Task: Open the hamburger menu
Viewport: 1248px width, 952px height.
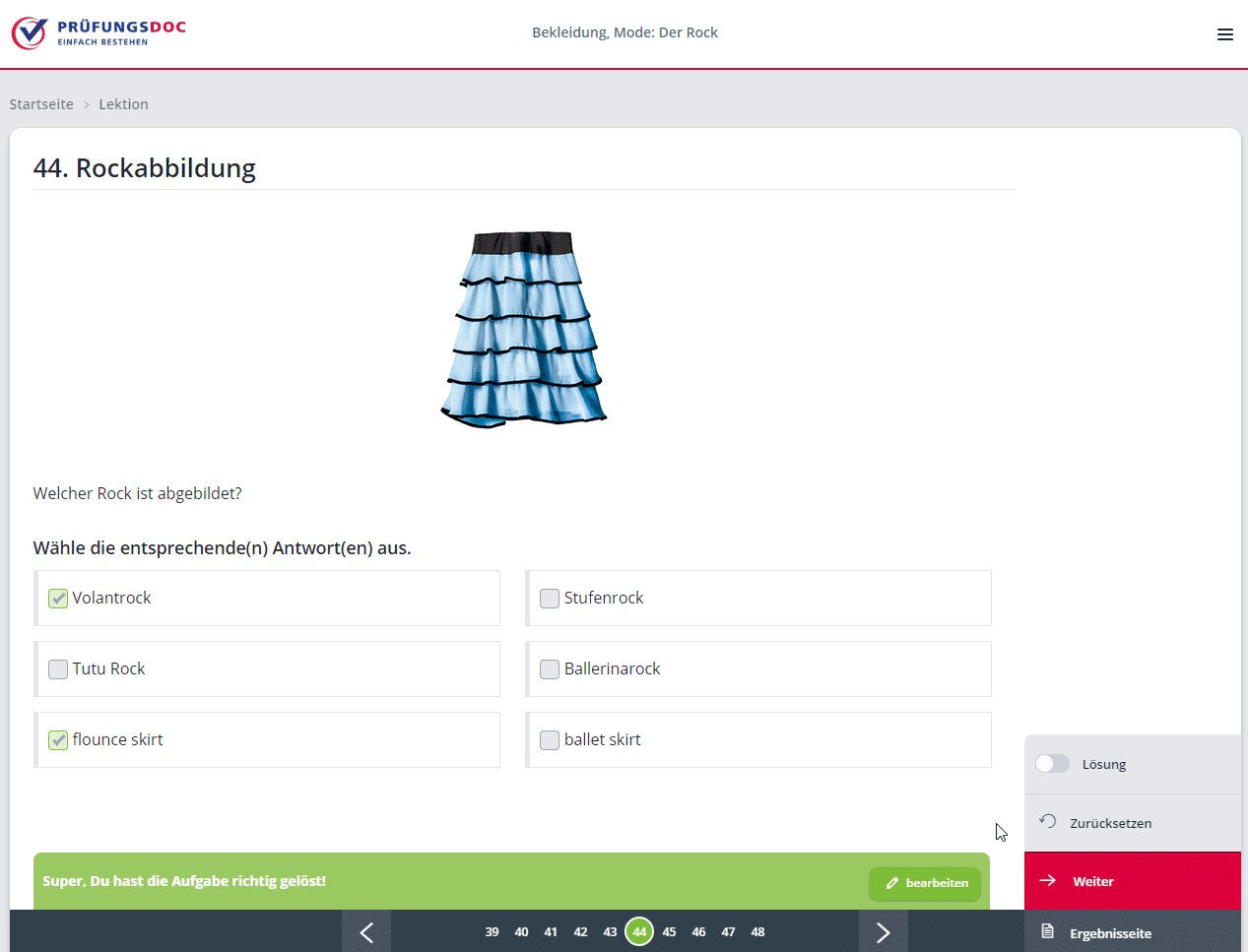Action: click(x=1224, y=34)
